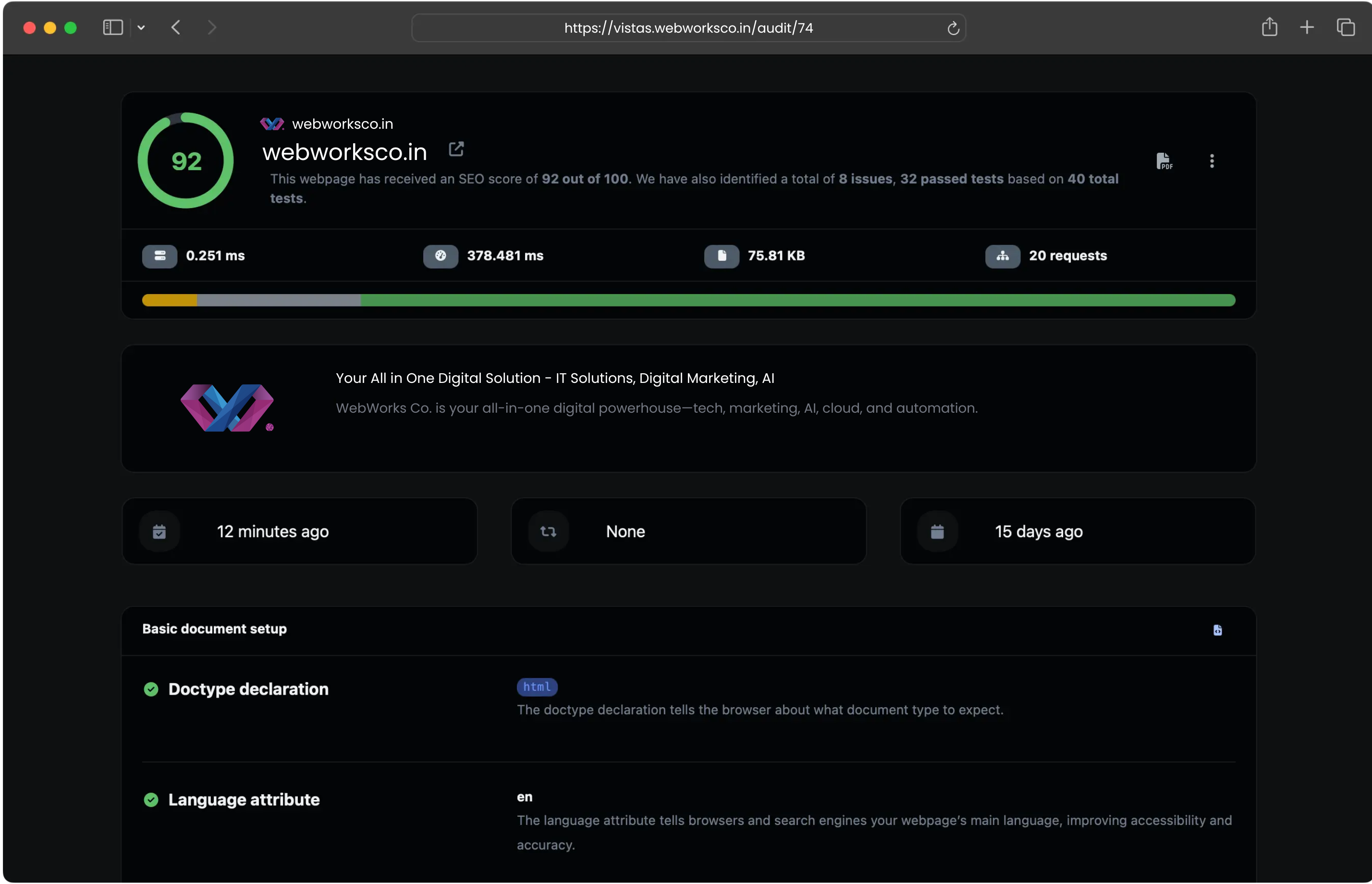1372x884 pixels.
Task: Click the WebWorks logo thumbnail
Action: tap(227, 407)
